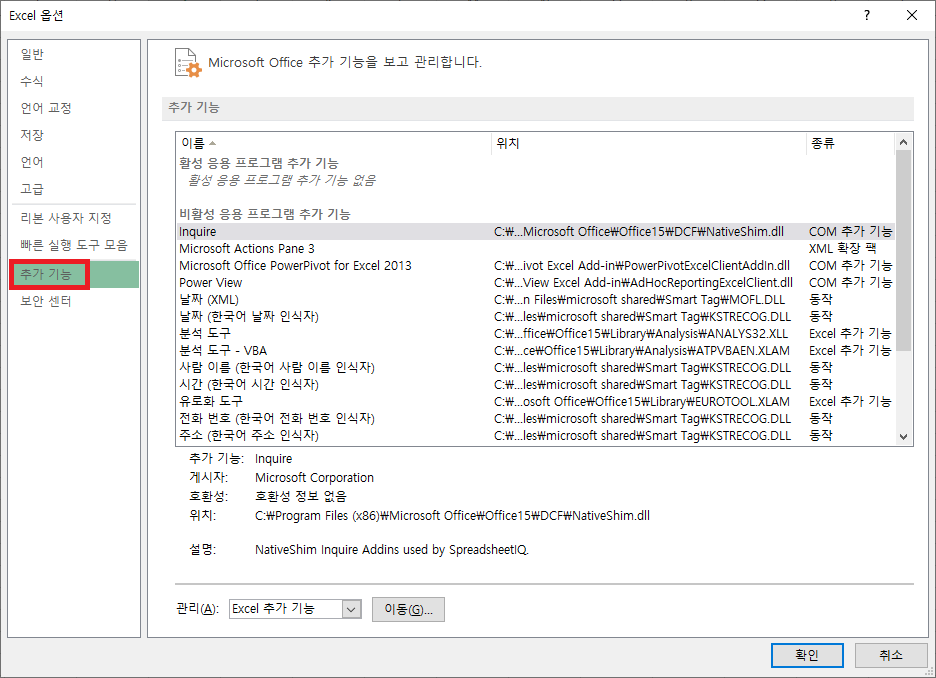Image resolution: width=936 pixels, height=678 pixels.
Task: Click the add-in list scroll up arrow
Action: tap(903, 142)
